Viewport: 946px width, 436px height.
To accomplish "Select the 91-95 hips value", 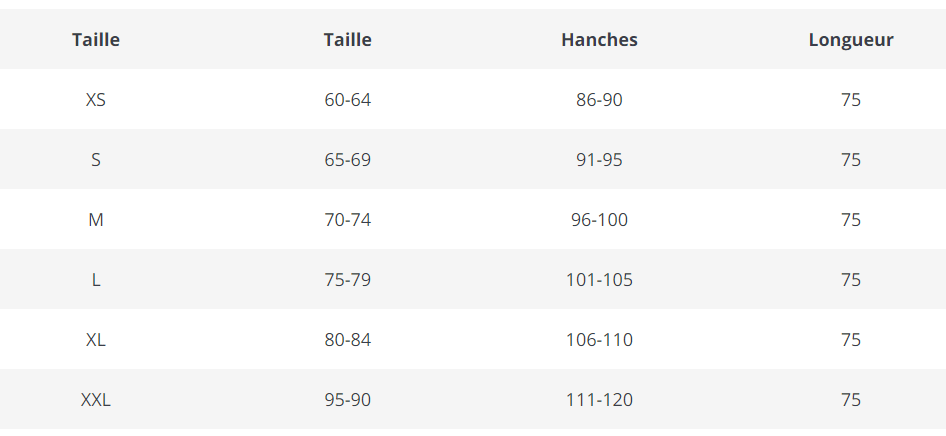I will point(599,160).
